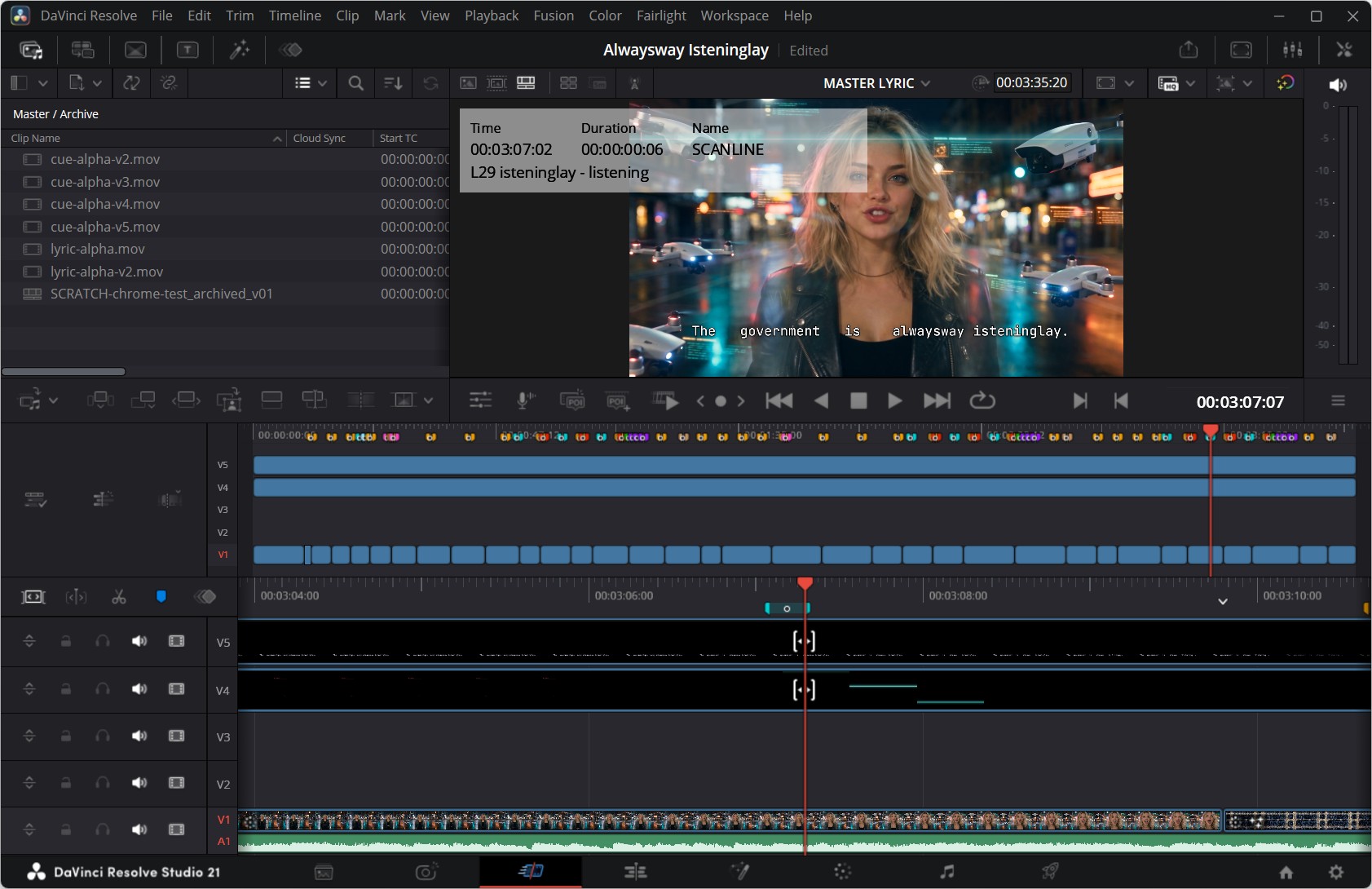Screen dimensions: 1372x889
Task: Open the Project Manager home icon
Action: (1286, 872)
